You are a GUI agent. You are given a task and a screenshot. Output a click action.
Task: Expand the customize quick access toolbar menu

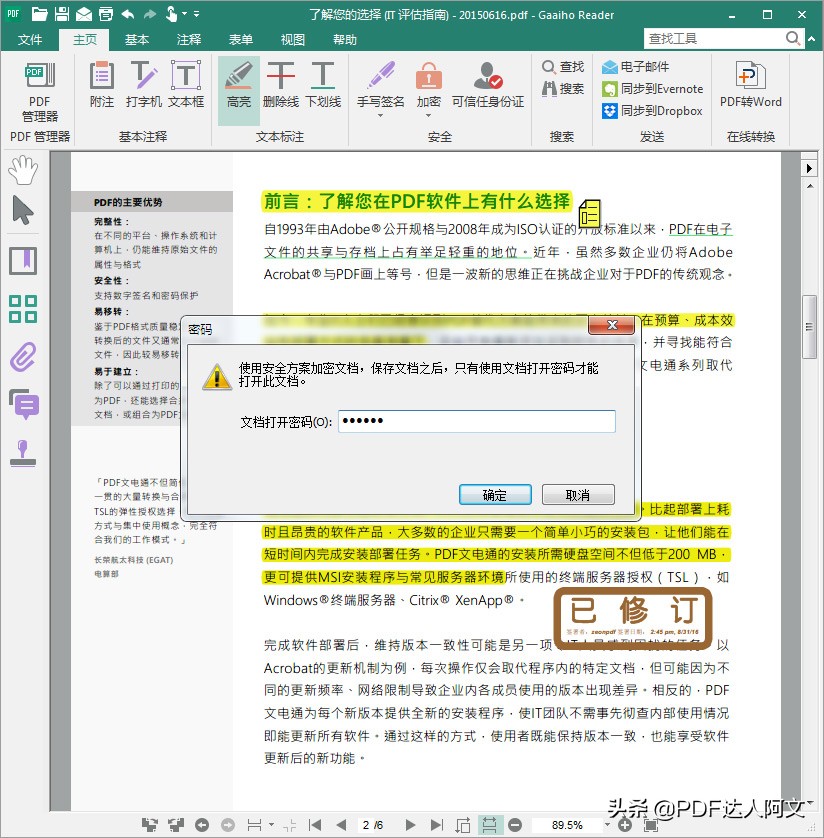pyautogui.click(x=197, y=14)
